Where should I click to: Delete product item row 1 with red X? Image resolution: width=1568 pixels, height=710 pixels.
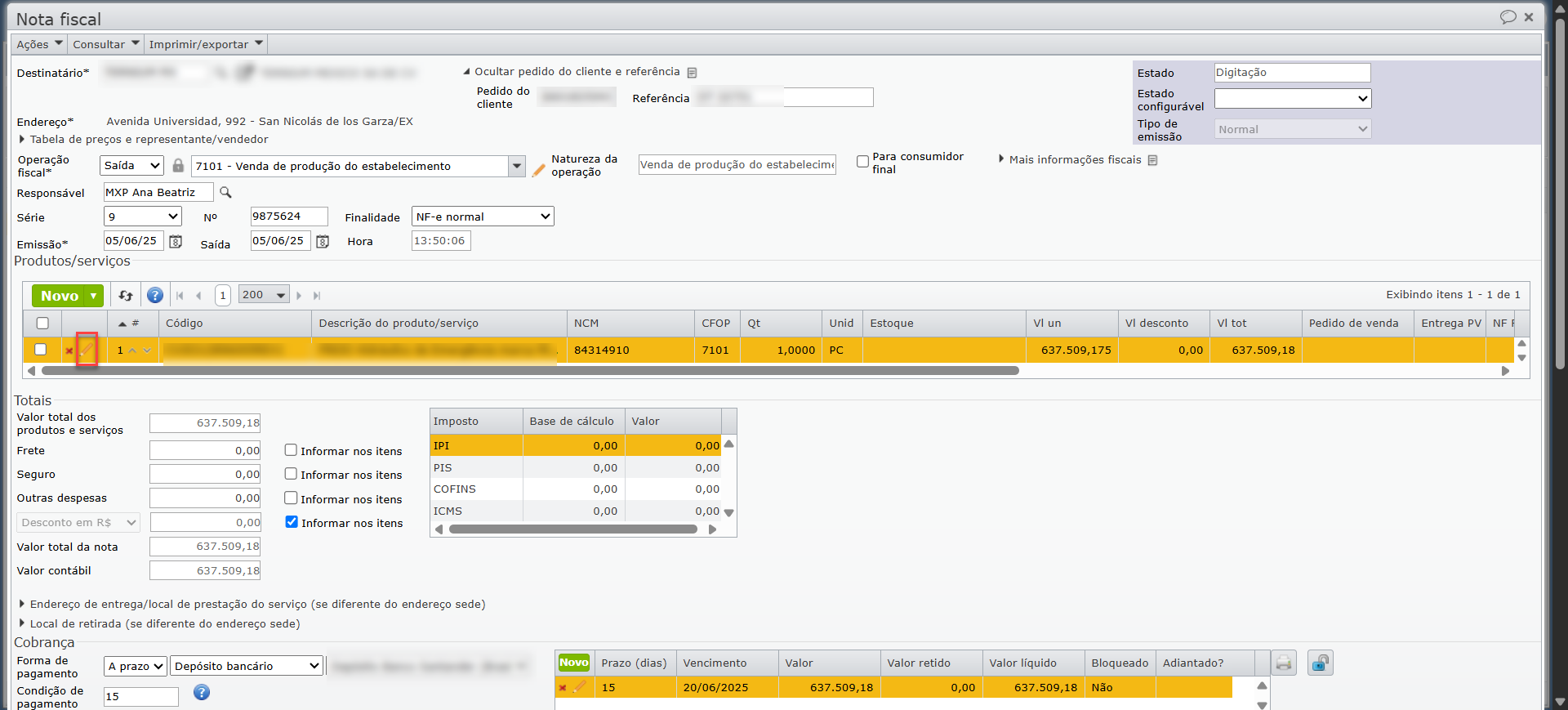coord(69,351)
